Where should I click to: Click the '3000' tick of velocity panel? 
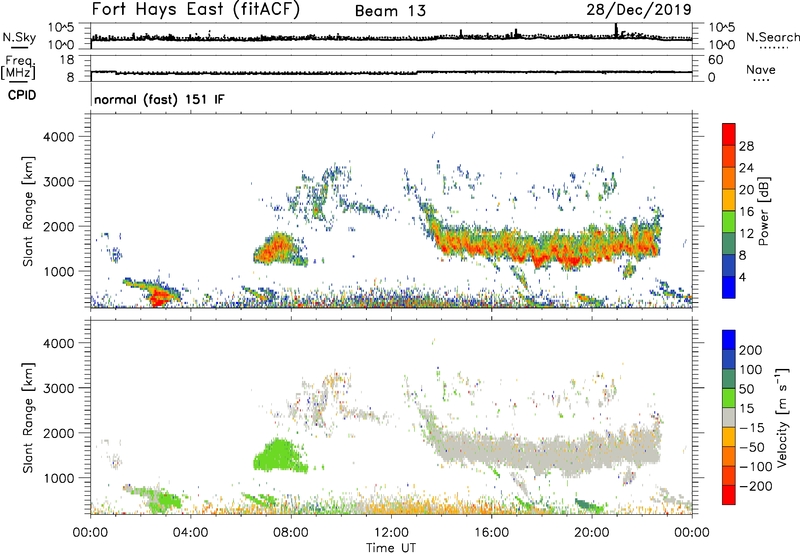click(58, 388)
